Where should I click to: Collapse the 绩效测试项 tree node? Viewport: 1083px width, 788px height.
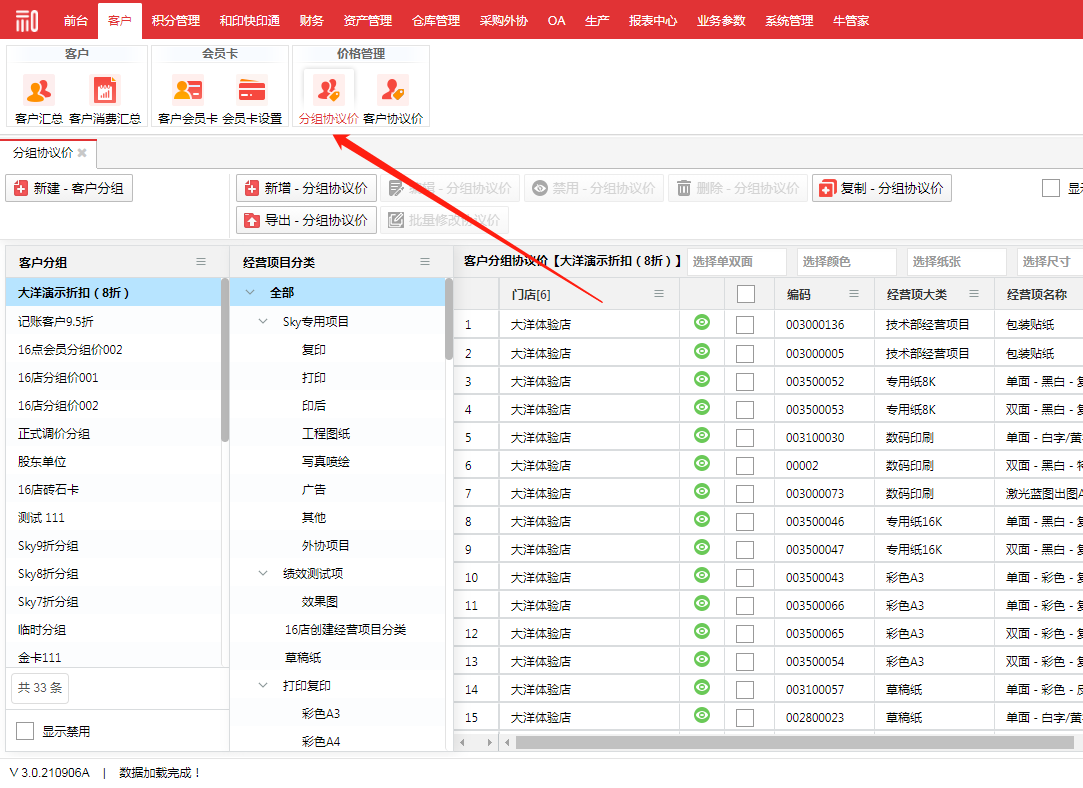coord(263,574)
